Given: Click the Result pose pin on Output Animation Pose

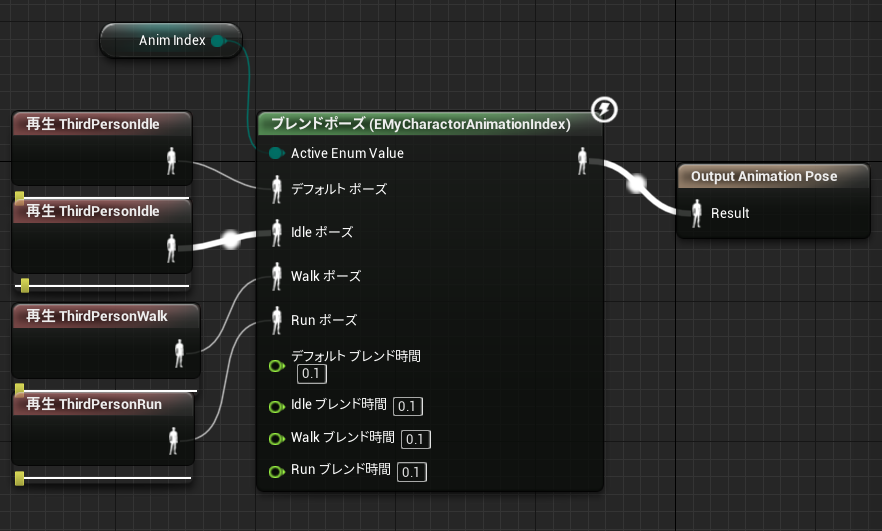Looking at the screenshot, I should 697,213.
